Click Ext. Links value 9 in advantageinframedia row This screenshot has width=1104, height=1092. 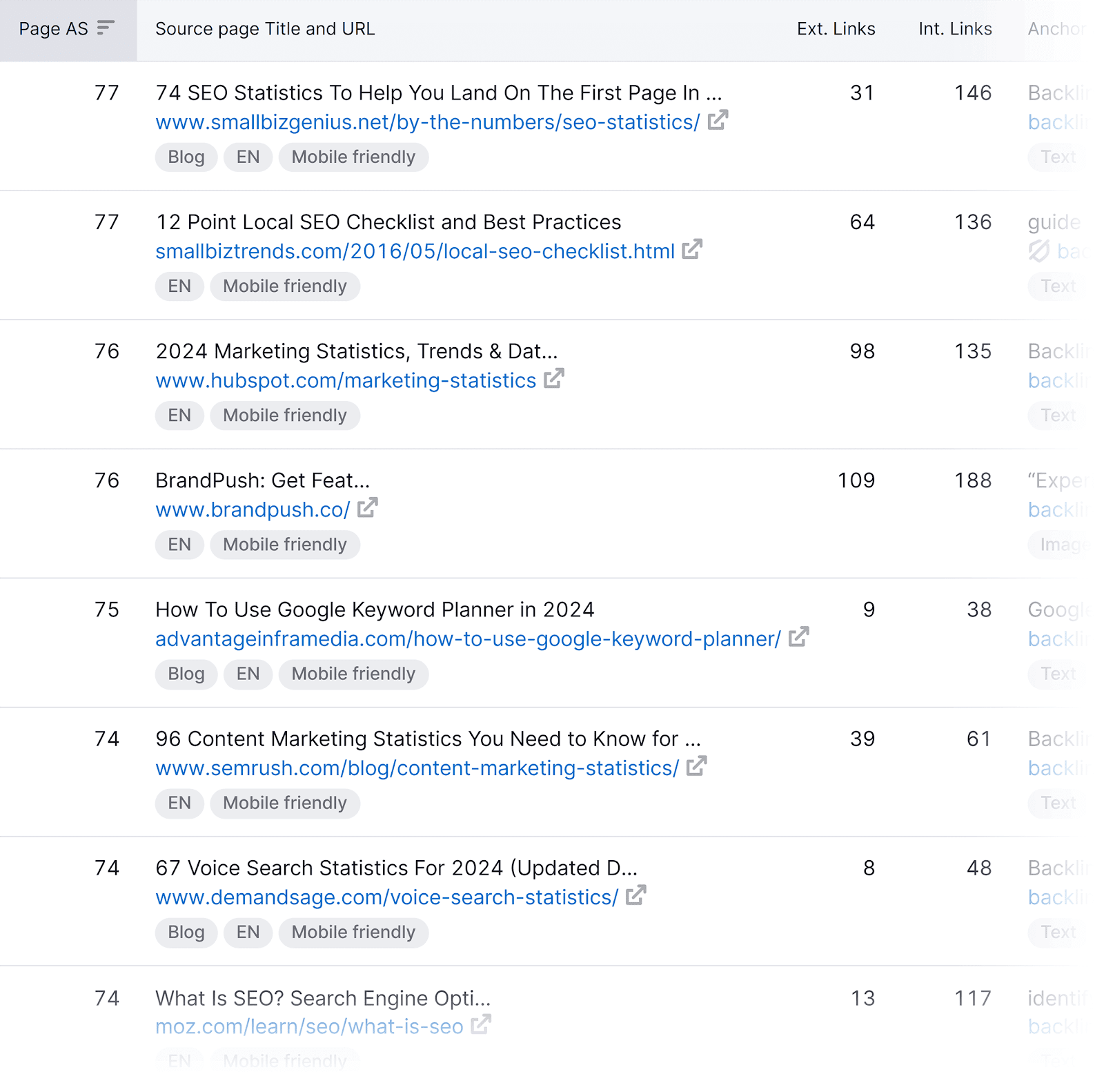[869, 610]
